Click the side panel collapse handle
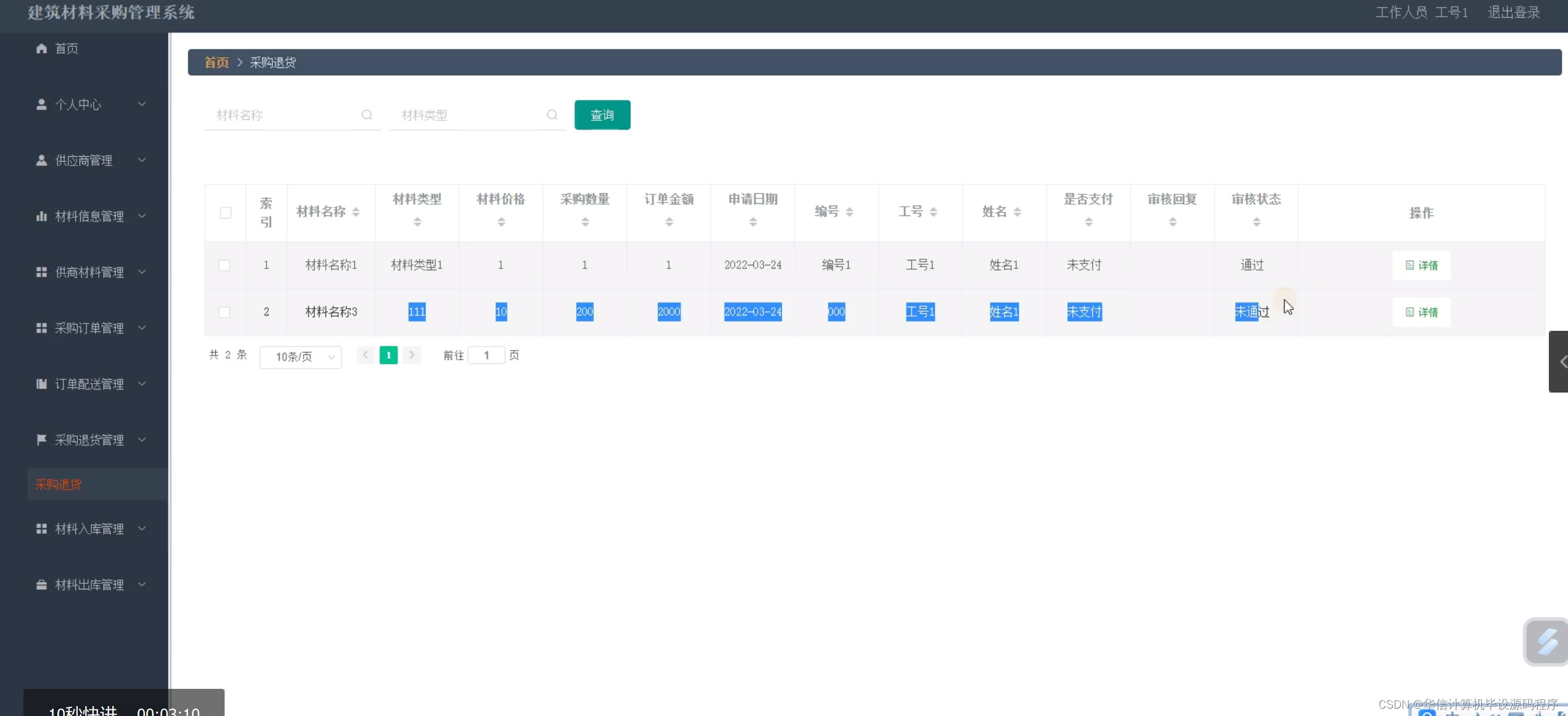Screen dimensions: 1568x716 coord(1559,362)
